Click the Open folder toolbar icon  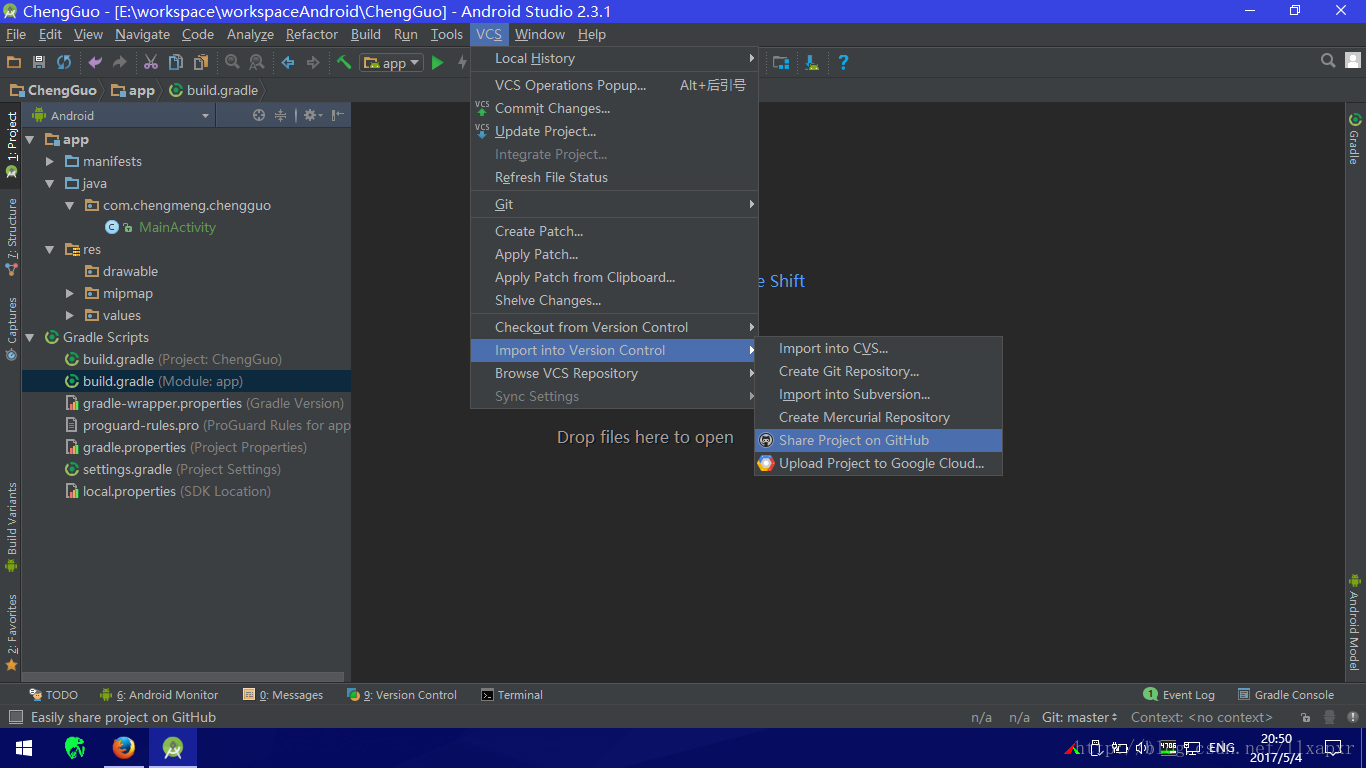point(14,62)
